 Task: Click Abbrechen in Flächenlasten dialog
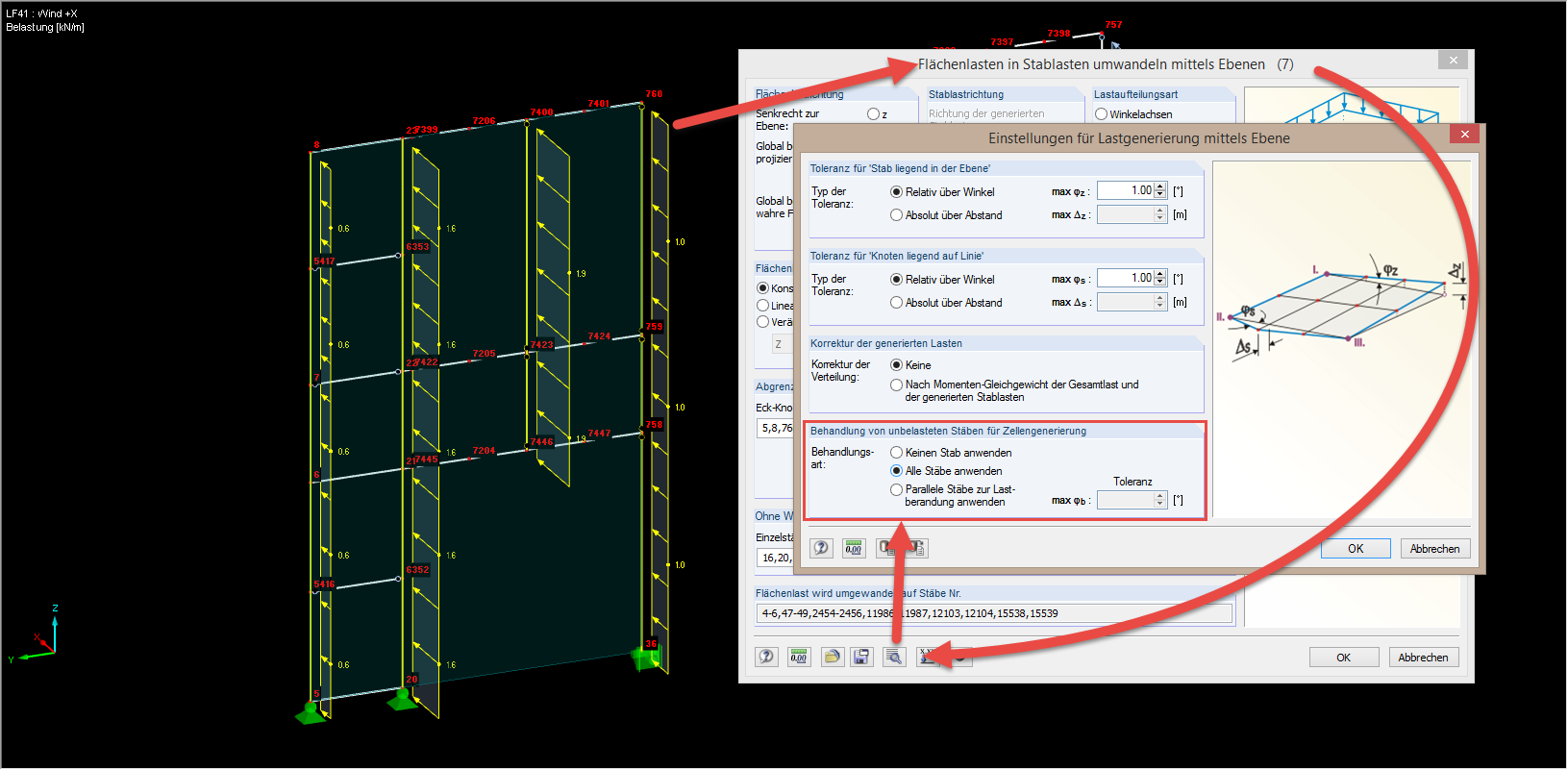pyautogui.click(x=1423, y=658)
